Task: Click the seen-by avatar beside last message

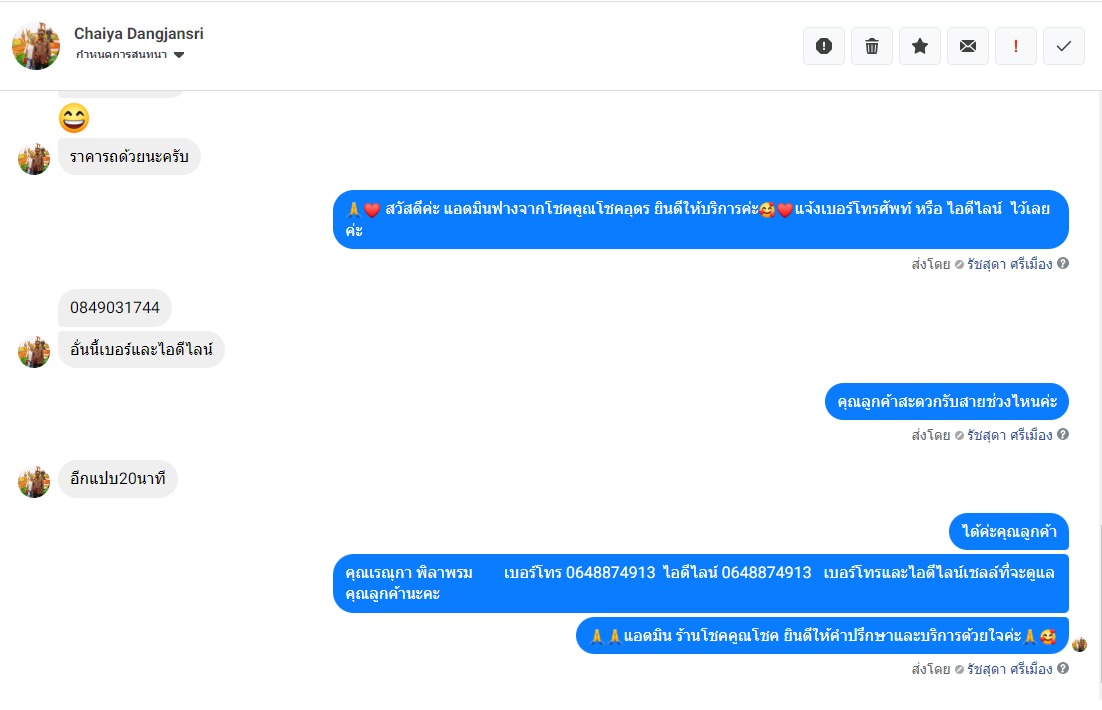Action: pyautogui.click(x=1080, y=644)
